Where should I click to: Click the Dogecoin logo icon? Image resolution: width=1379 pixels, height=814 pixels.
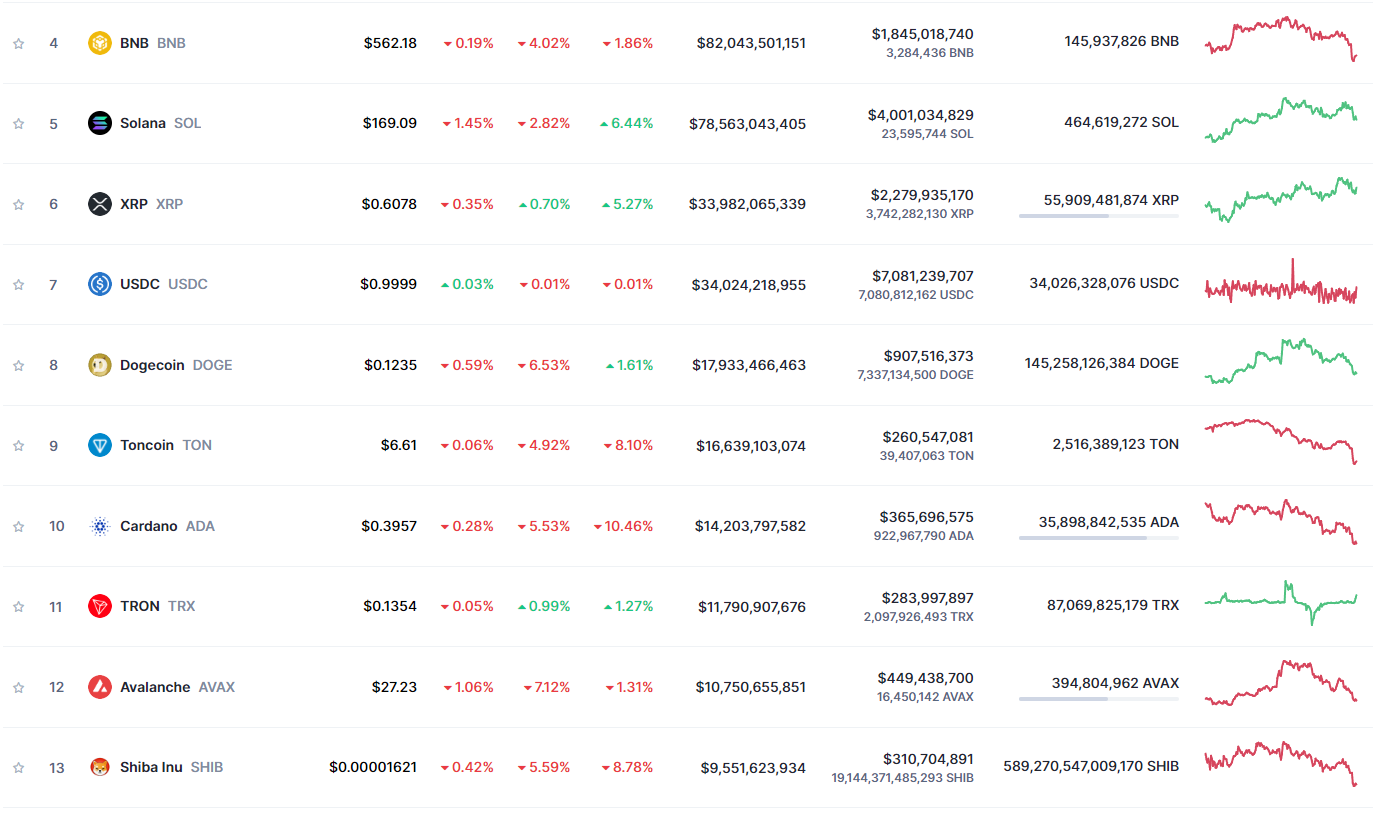tap(100, 365)
